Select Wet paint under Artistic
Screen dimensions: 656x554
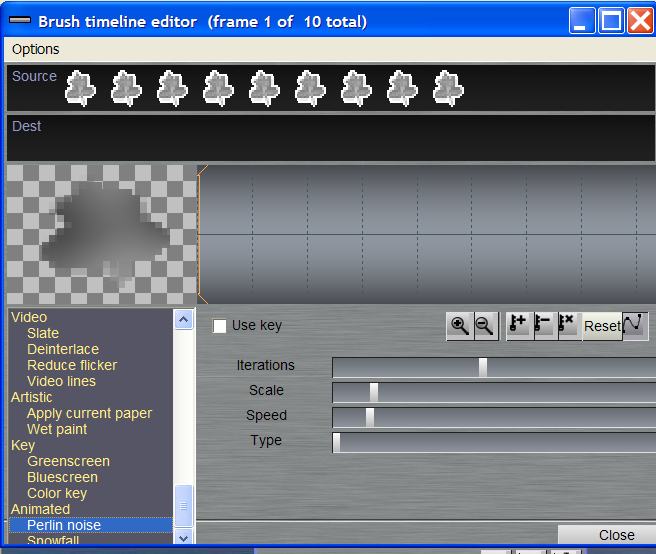pyautogui.click(x=57, y=429)
